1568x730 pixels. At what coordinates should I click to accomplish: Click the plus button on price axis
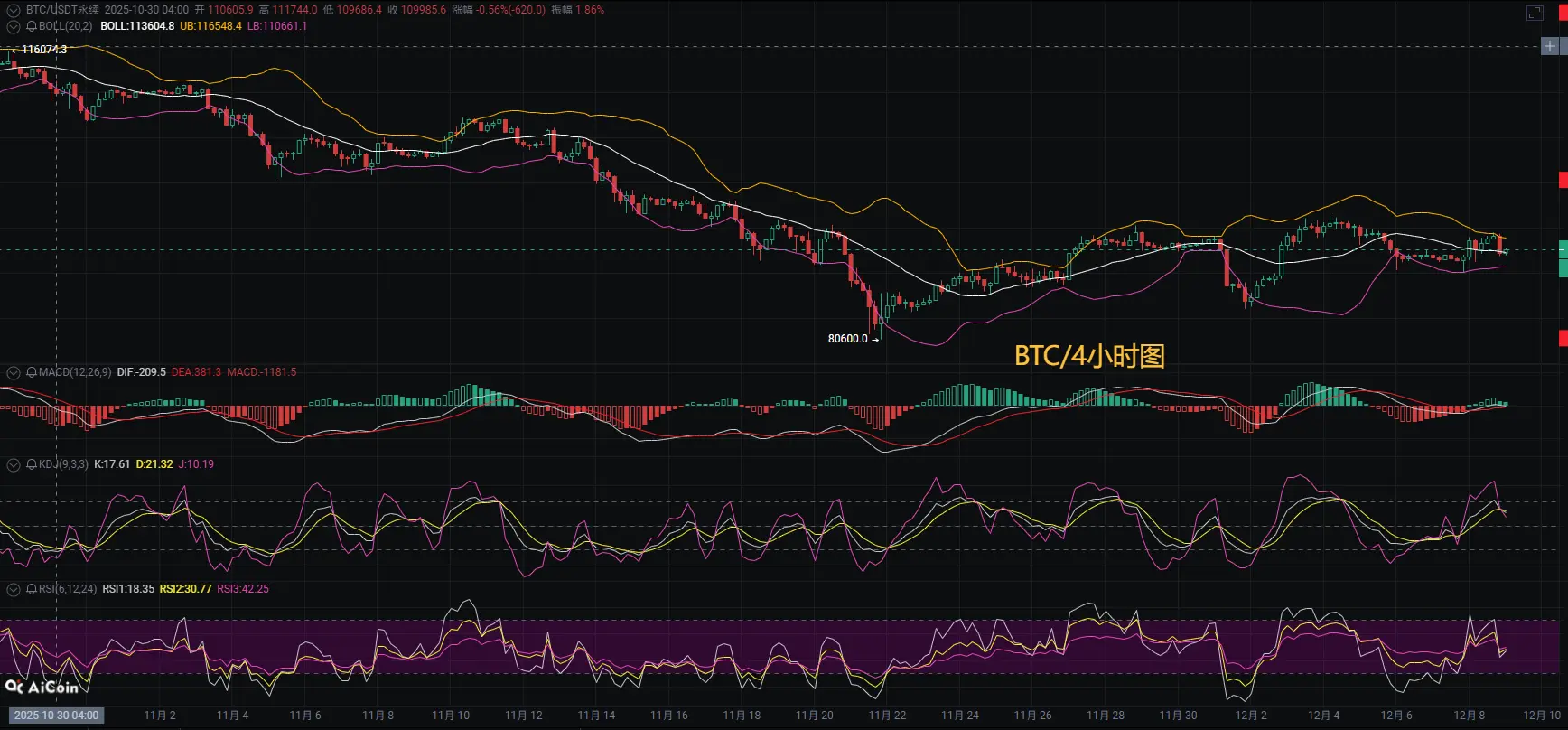[1549, 46]
